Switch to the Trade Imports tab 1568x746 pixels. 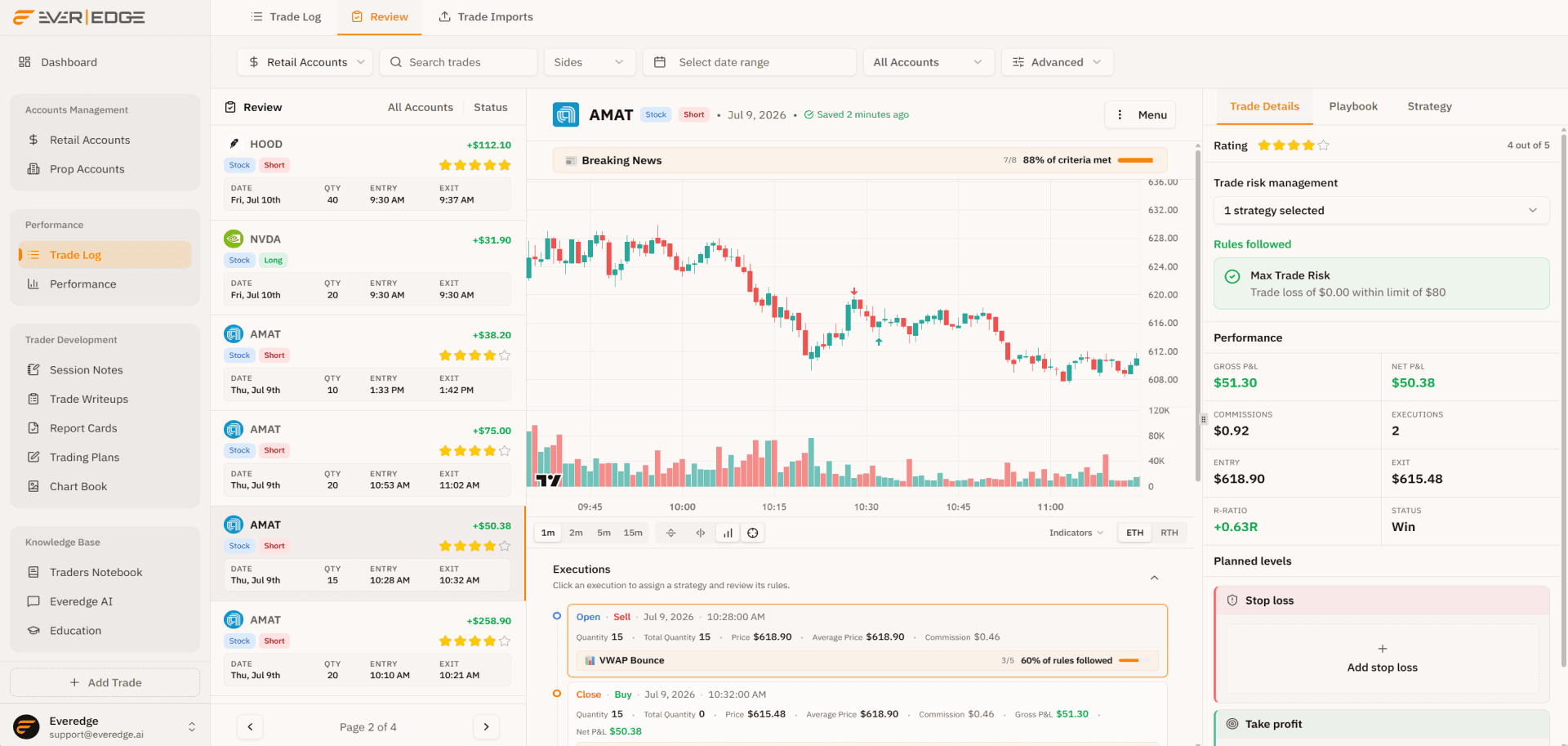pyautogui.click(x=486, y=17)
